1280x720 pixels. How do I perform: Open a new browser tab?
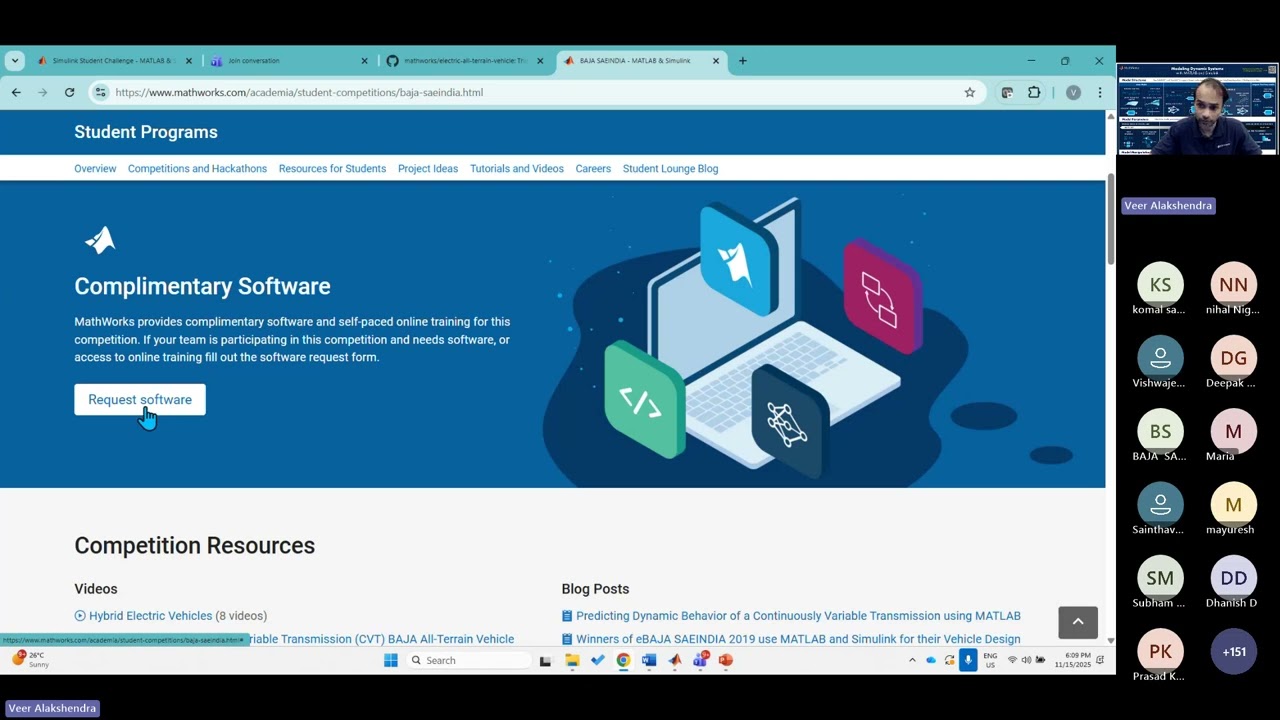(x=742, y=61)
